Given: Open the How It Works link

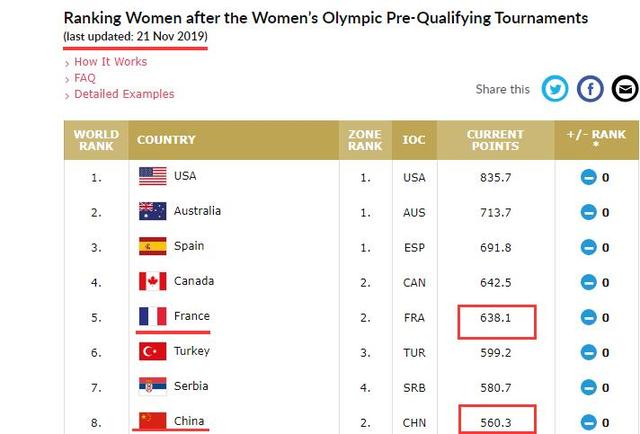Looking at the screenshot, I should [x=111, y=62].
